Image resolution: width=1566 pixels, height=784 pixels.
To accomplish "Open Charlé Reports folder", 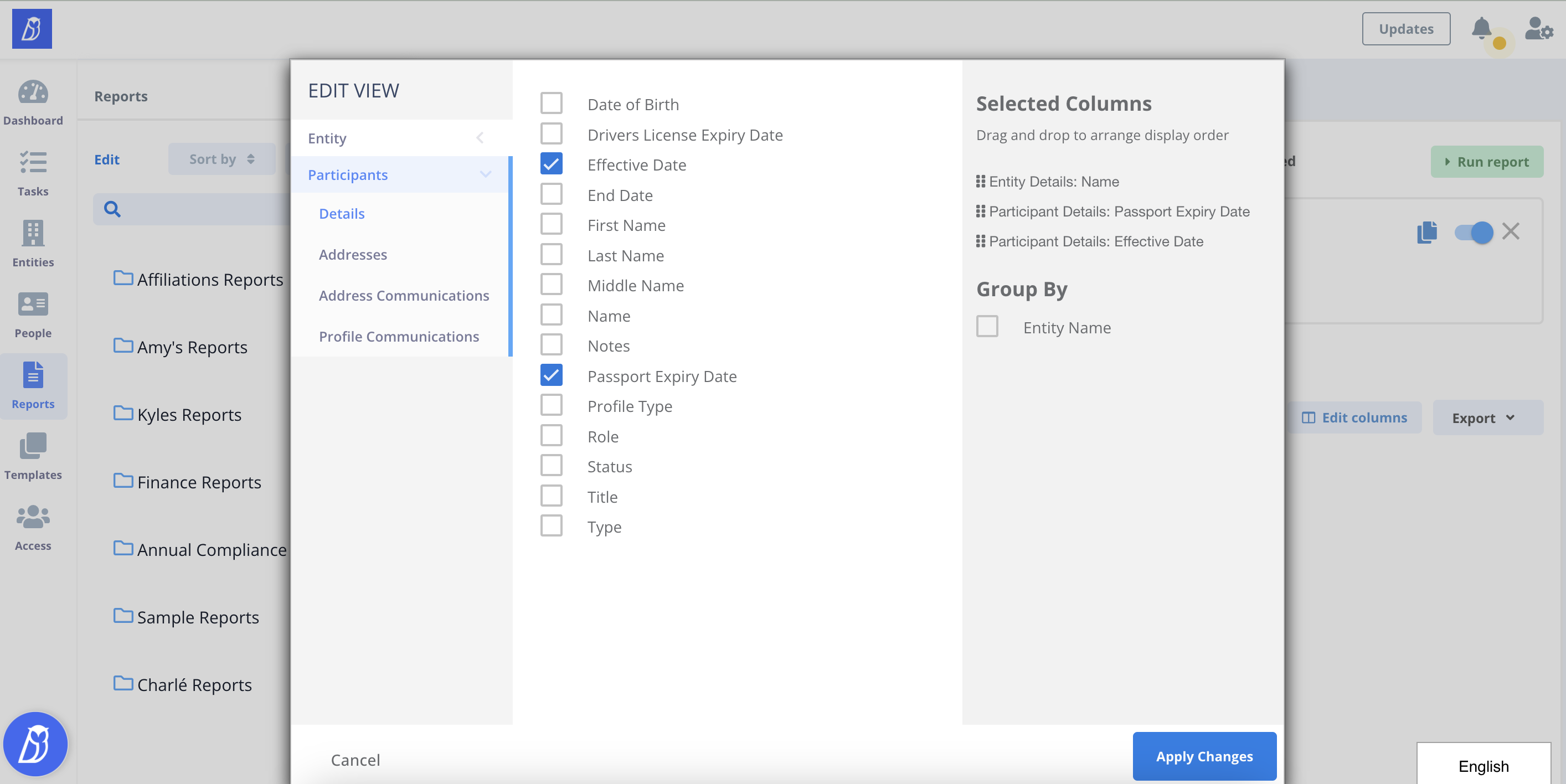I will 182,684.
